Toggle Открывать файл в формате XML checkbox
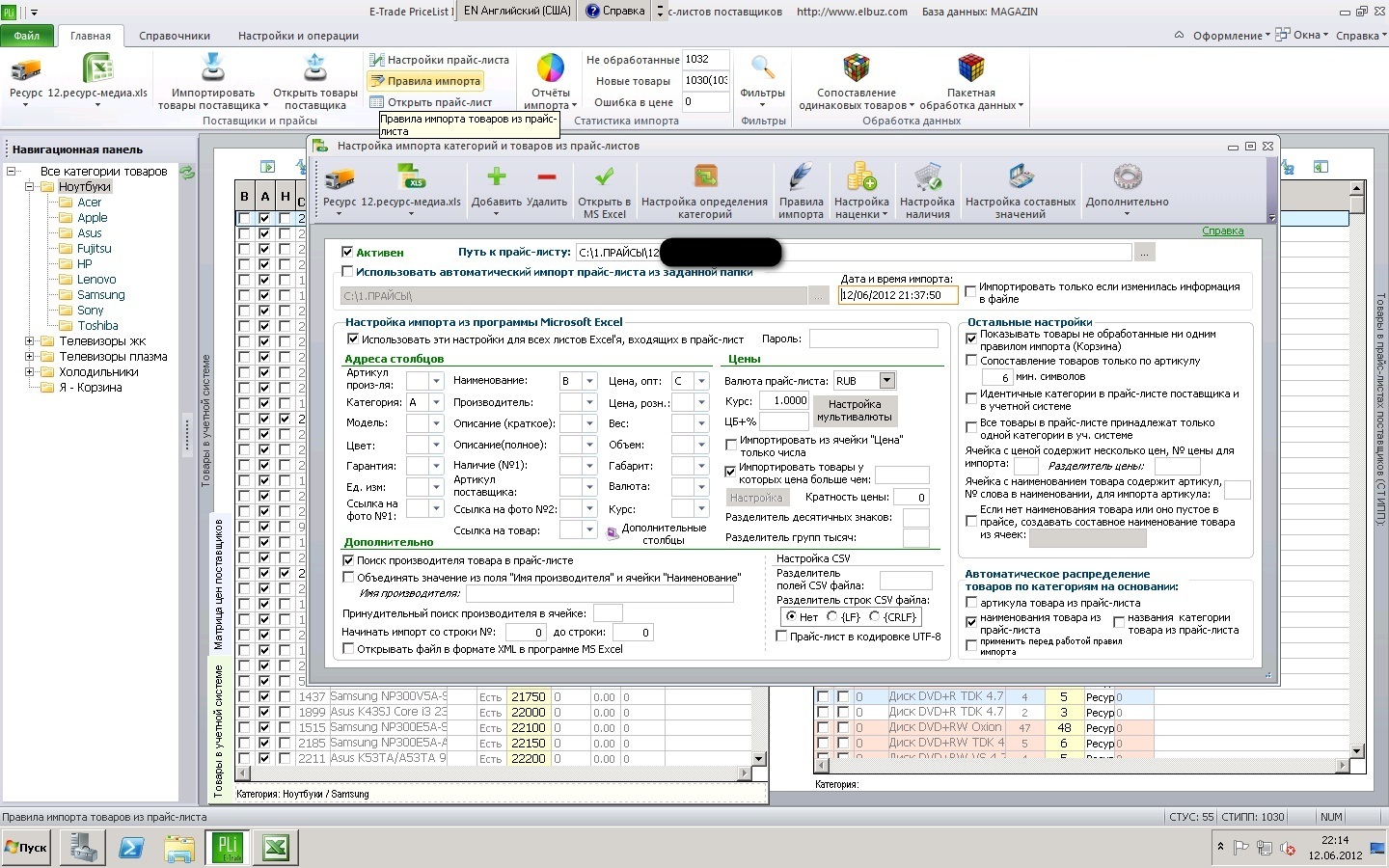The image size is (1389, 868). pyautogui.click(x=348, y=649)
